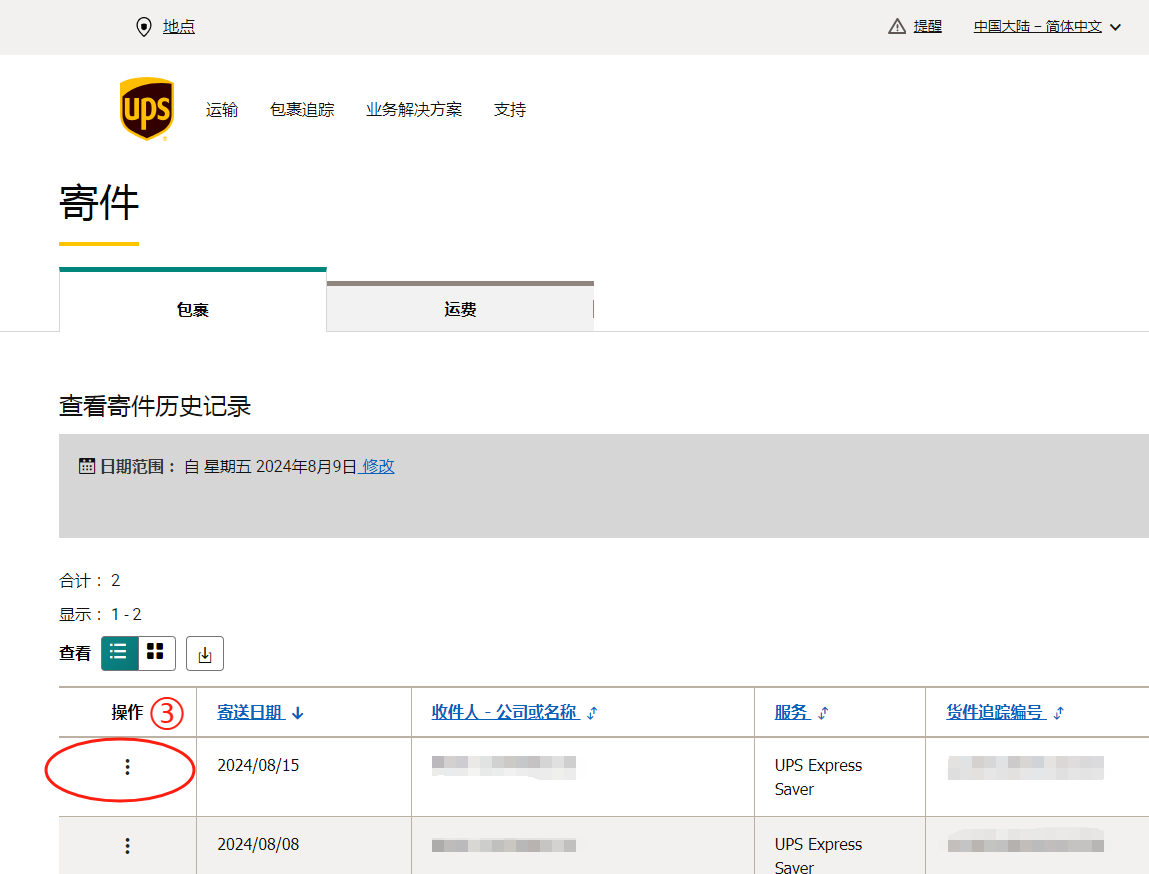Click sort arrows next to 服务 column
The height and width of the screenshot is (874, 1149).
tap(823, 713)
